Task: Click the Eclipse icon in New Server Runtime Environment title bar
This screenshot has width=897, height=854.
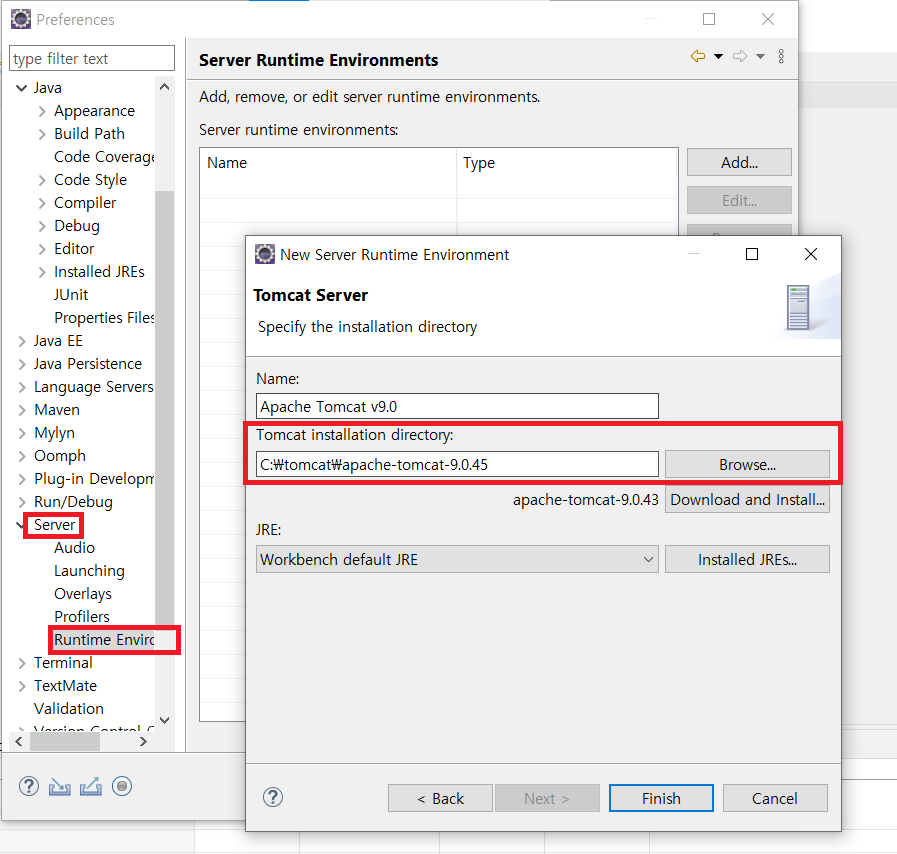Action: [264, 254]
